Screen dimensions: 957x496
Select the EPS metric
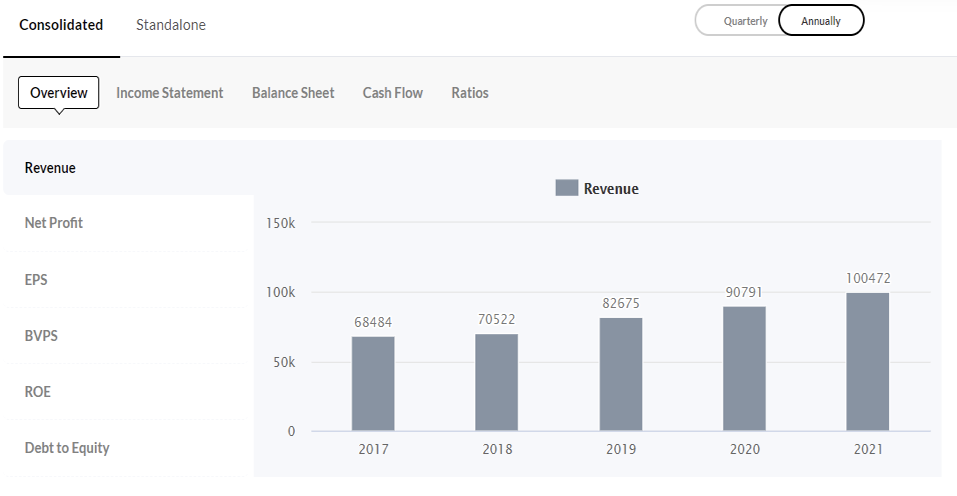click(x=36, y=280)
